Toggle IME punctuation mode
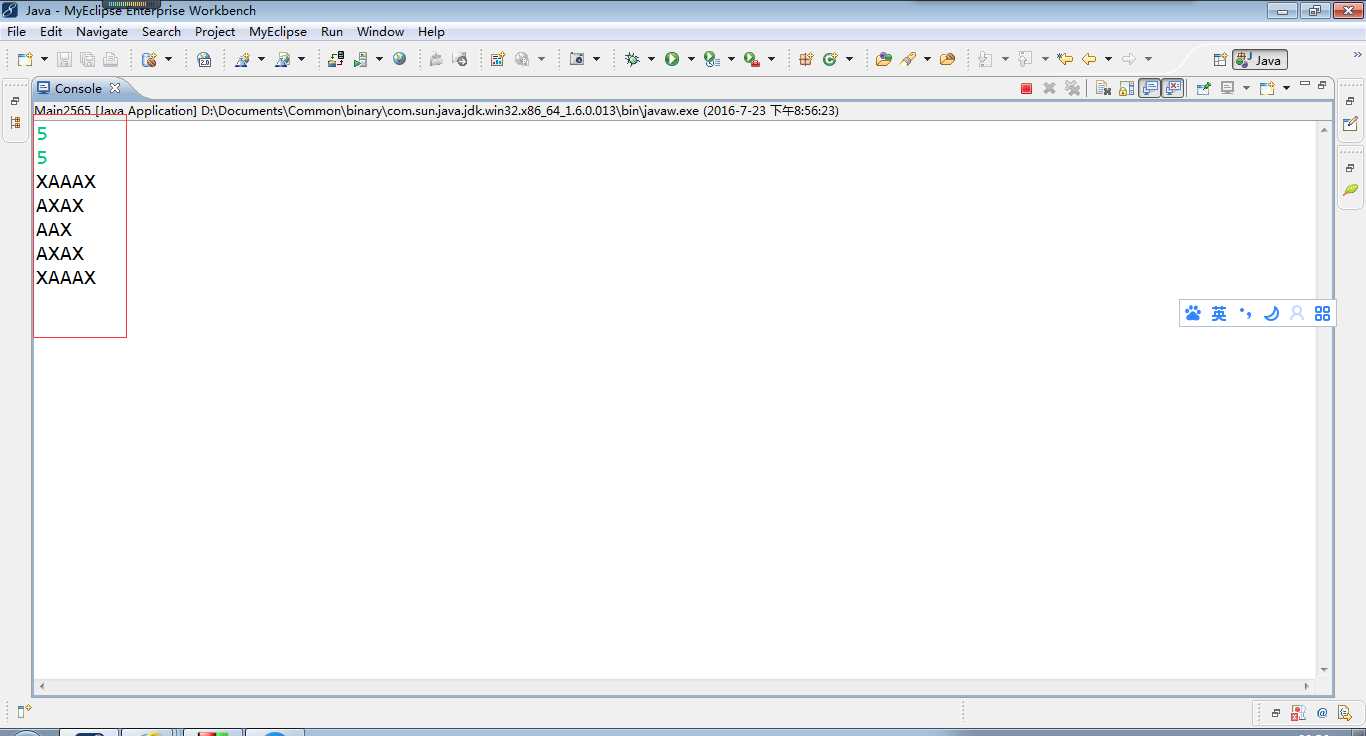The height and width of the screenshot is (736, 1366). click(1245, 314)
